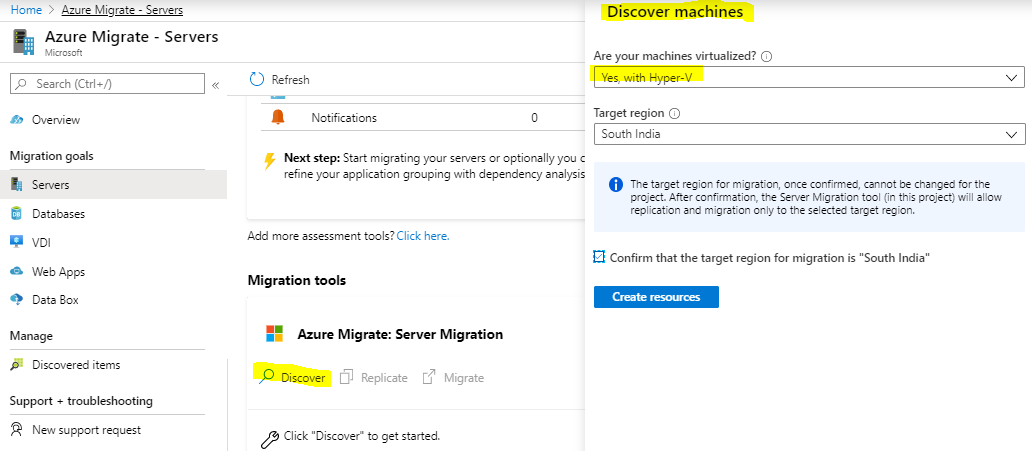Click the Servers icon in sidebar

click(x=17, y=185)
